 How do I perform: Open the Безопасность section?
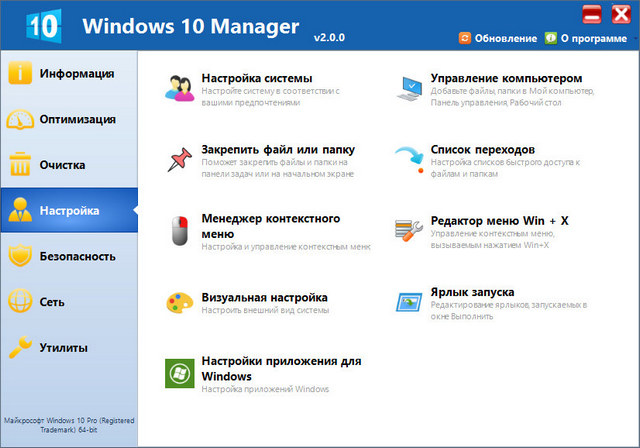tap(69, 256)
